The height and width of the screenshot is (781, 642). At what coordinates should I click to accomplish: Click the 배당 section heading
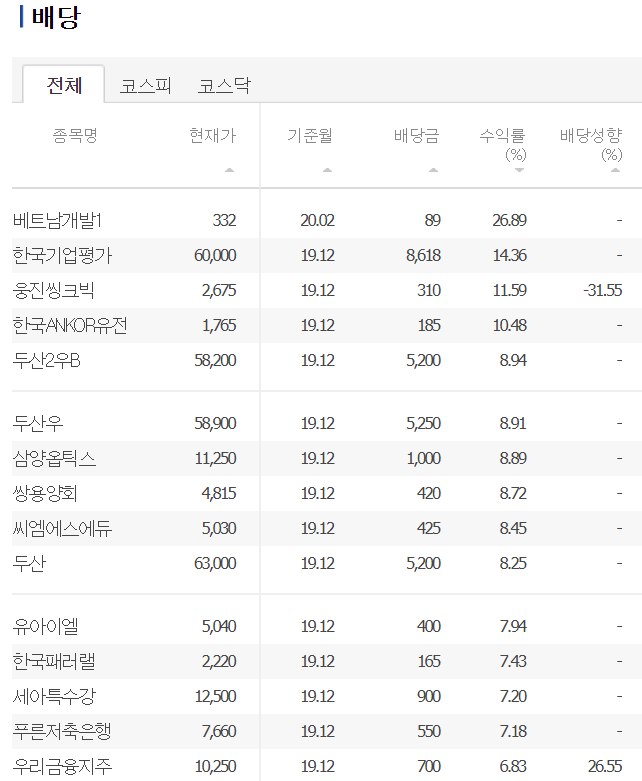point(56,17)
